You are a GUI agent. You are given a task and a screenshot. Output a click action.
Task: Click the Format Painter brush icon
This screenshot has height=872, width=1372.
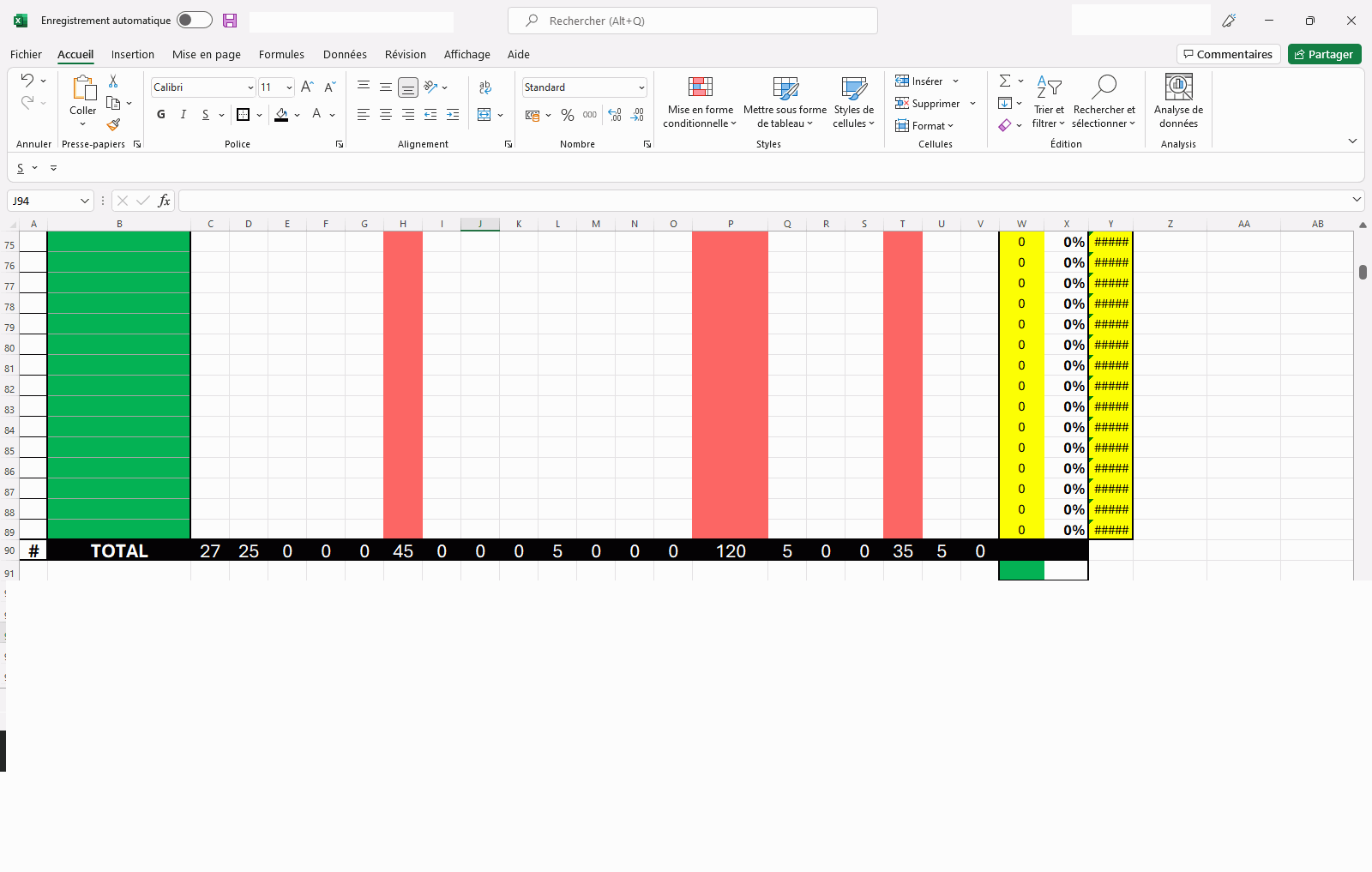(113, 125)
